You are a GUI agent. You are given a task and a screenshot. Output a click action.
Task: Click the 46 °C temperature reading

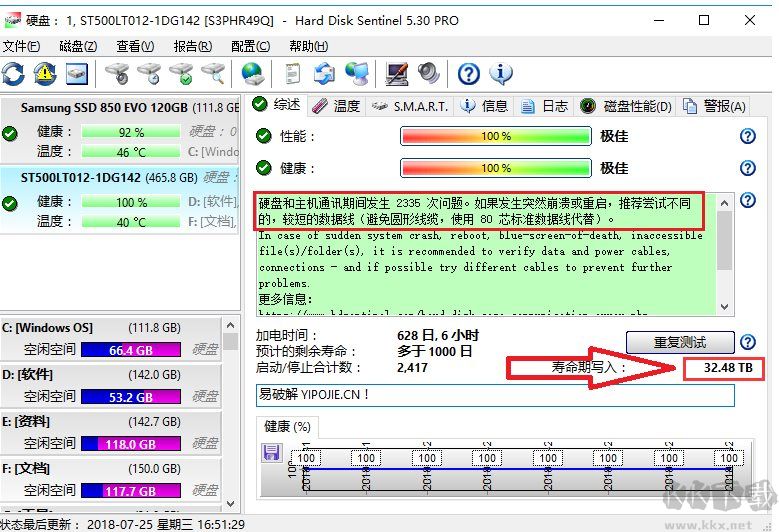point(131,152)
